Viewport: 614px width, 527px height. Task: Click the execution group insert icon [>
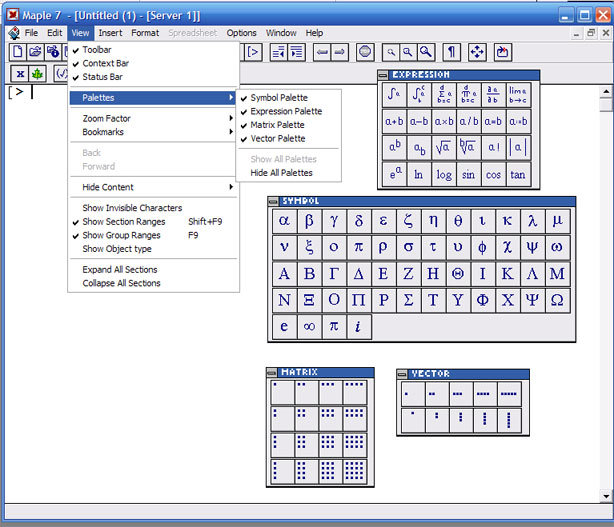pyautogui.click(x=253, y=52)
